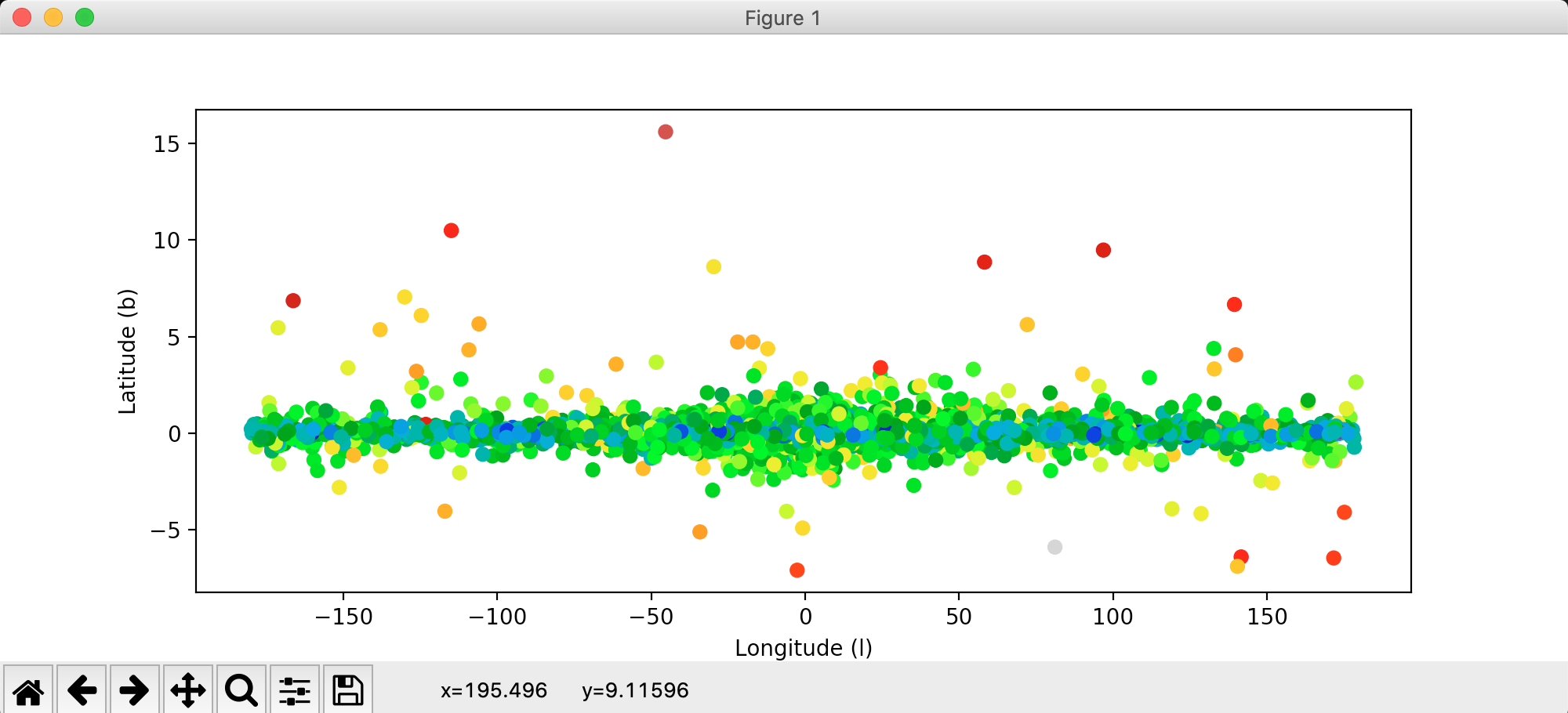Click the Longitude (l) axis label
Screen dimensions: 1568x713
tap(804, 648)
